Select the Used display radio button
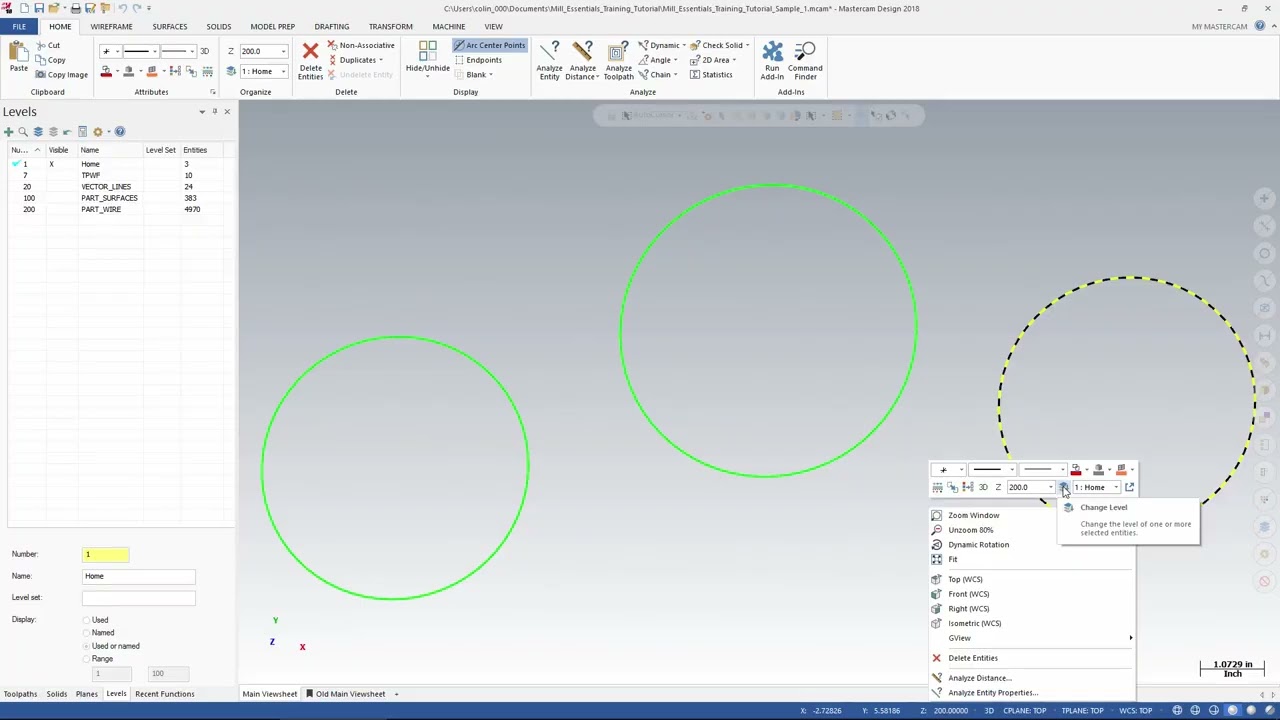 [87, 620]
